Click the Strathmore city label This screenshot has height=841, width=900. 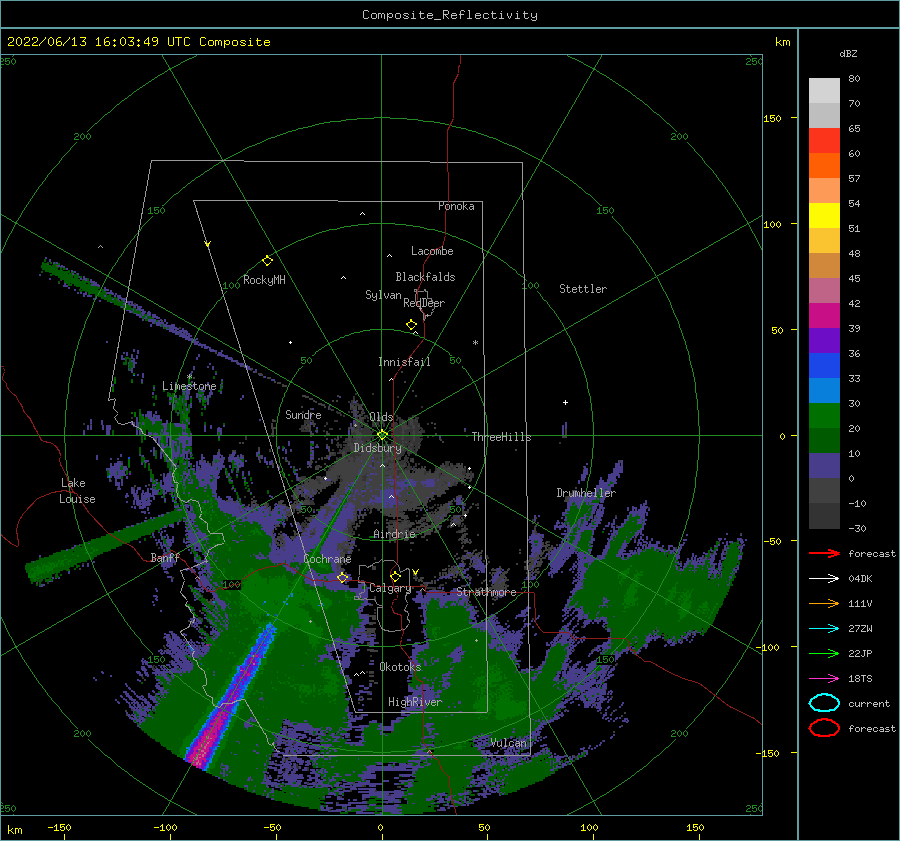pos(486,592)
